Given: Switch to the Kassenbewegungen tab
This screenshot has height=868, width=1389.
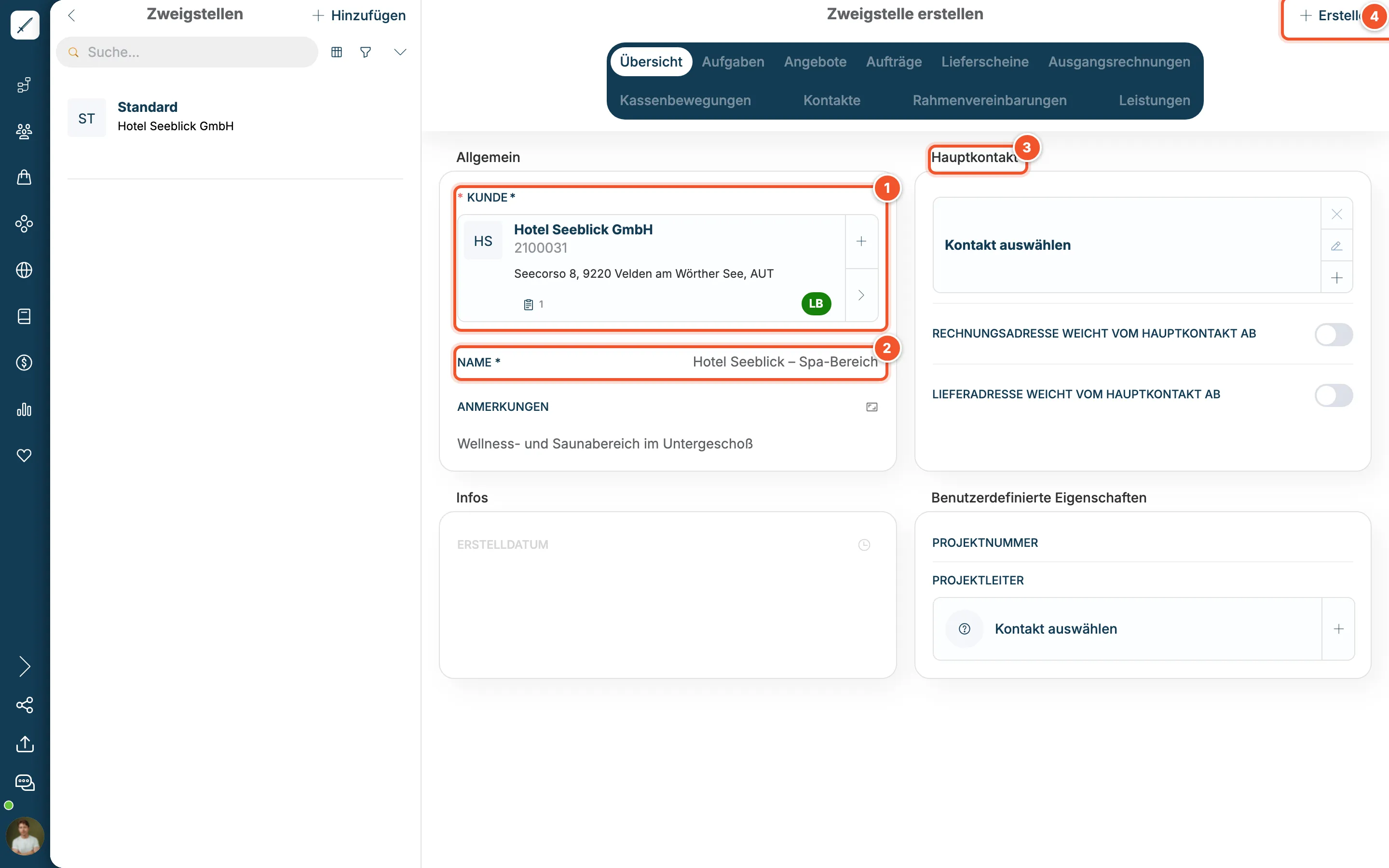Looking at the screenshot, I should 685,100.
